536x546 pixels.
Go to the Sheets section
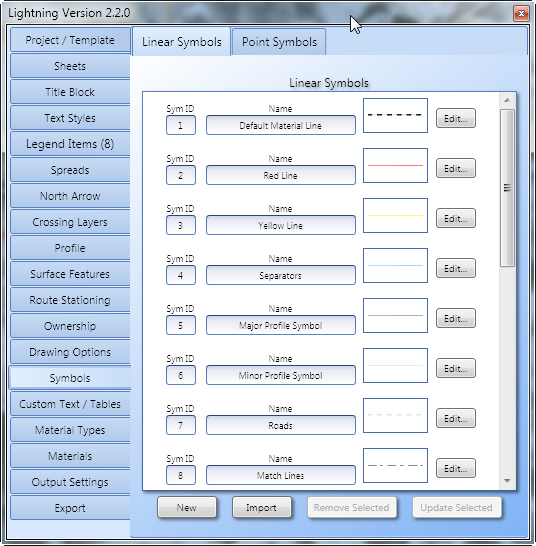70,66
